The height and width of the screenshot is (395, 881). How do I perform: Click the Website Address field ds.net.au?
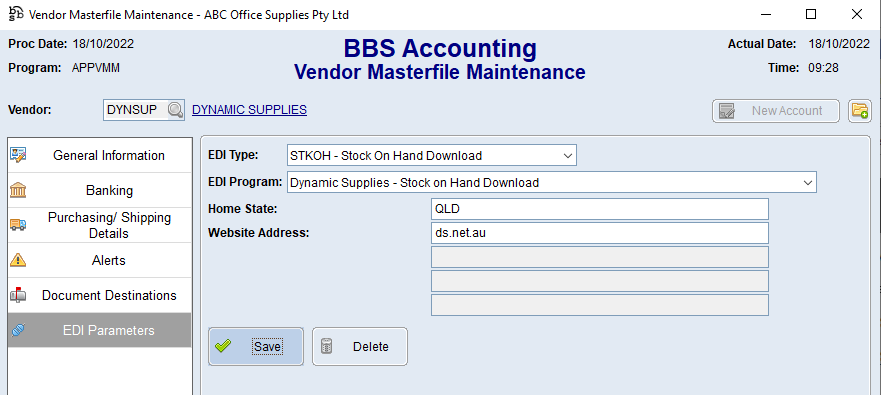(x=600, y=233)
